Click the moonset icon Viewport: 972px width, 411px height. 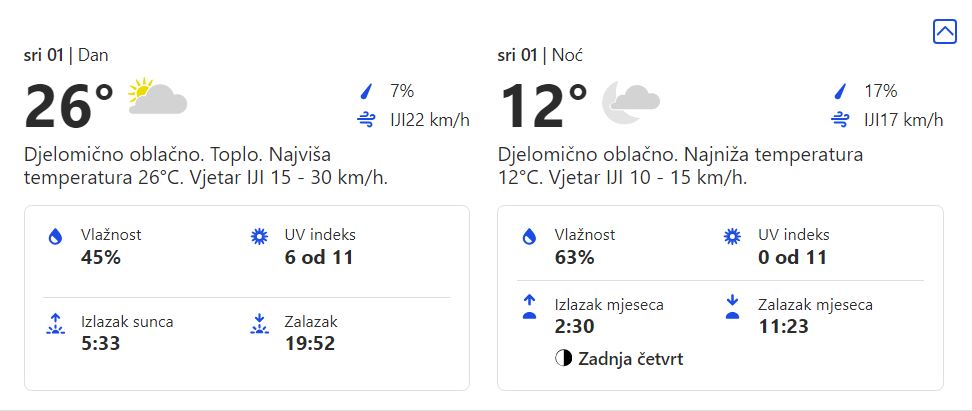tap(733, 306)
